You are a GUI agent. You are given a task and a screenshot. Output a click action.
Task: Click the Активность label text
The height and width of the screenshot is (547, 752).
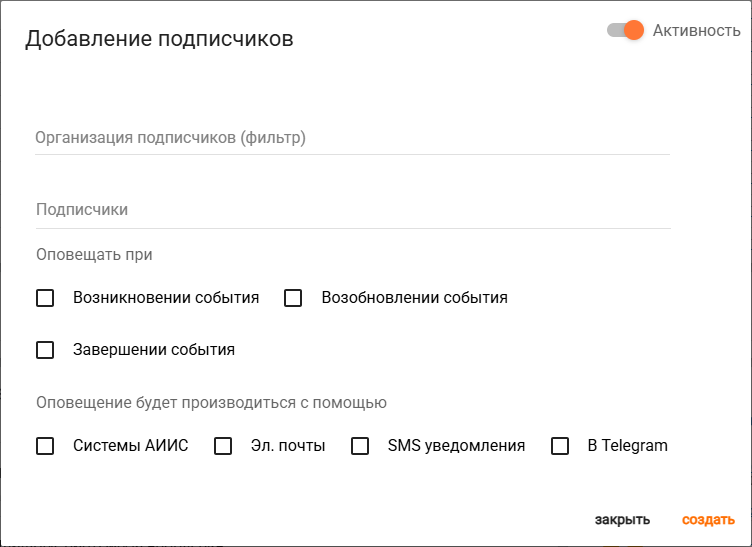[696, 31]
